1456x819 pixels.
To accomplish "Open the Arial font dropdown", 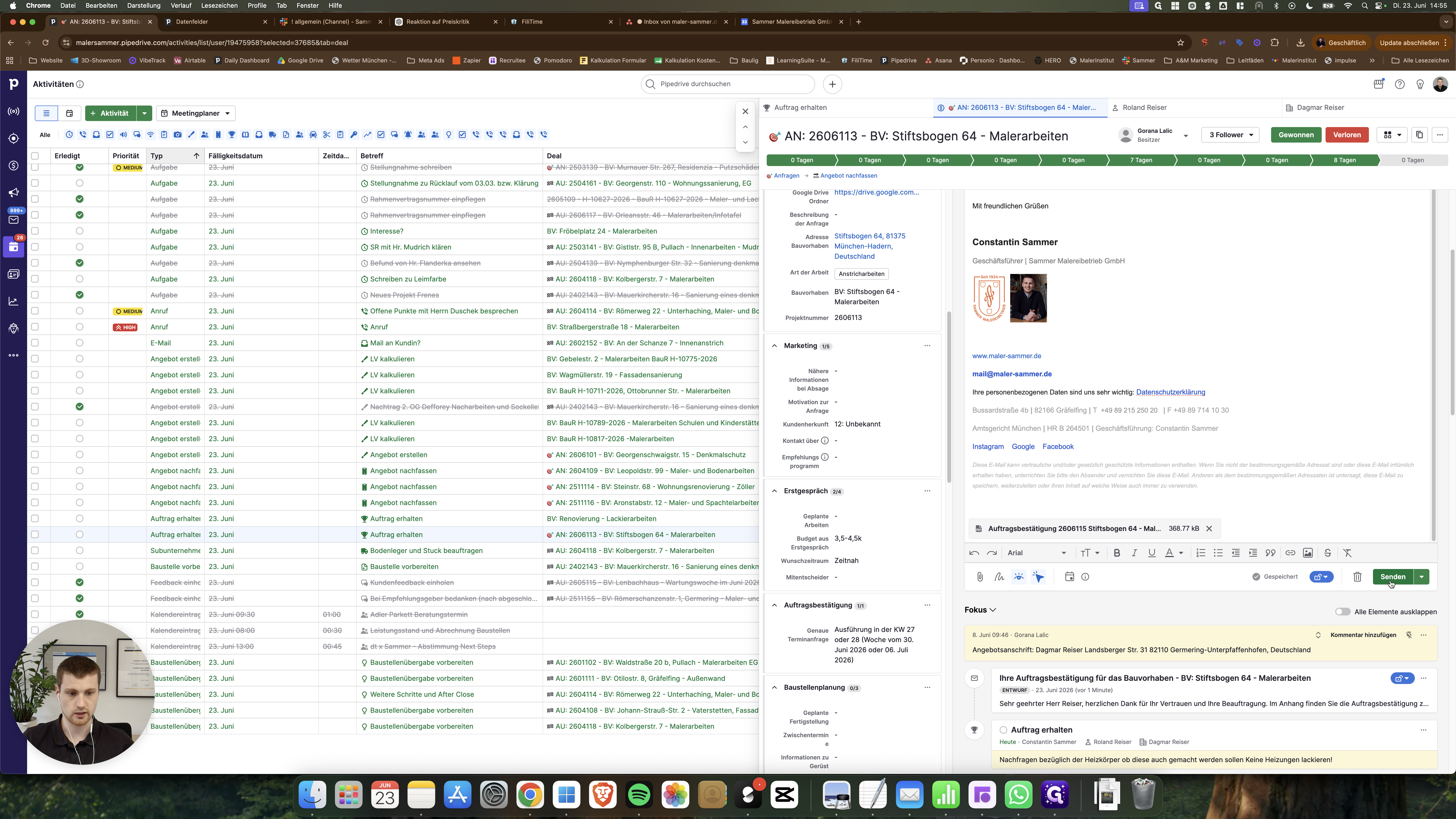I will pos(1037,553).
